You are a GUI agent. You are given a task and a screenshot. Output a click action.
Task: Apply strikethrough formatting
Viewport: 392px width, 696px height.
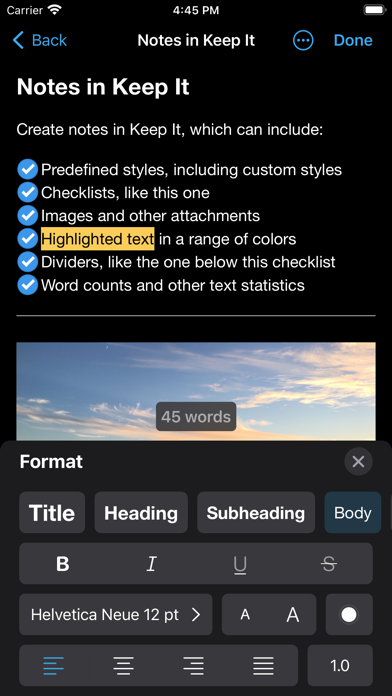pos(329,564)
